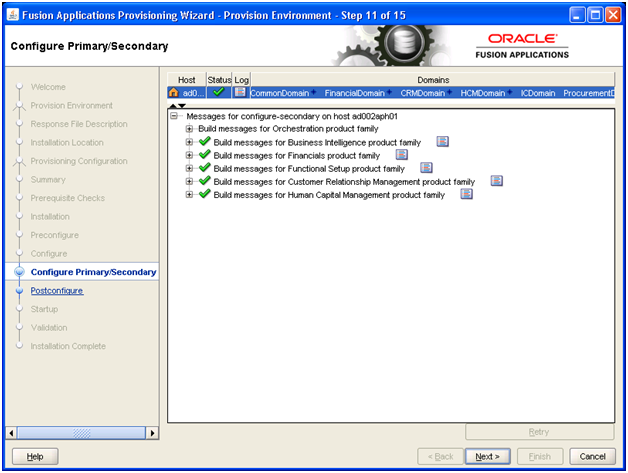Click the Next button
Screen dimensions: 628x473
[487, 456]
